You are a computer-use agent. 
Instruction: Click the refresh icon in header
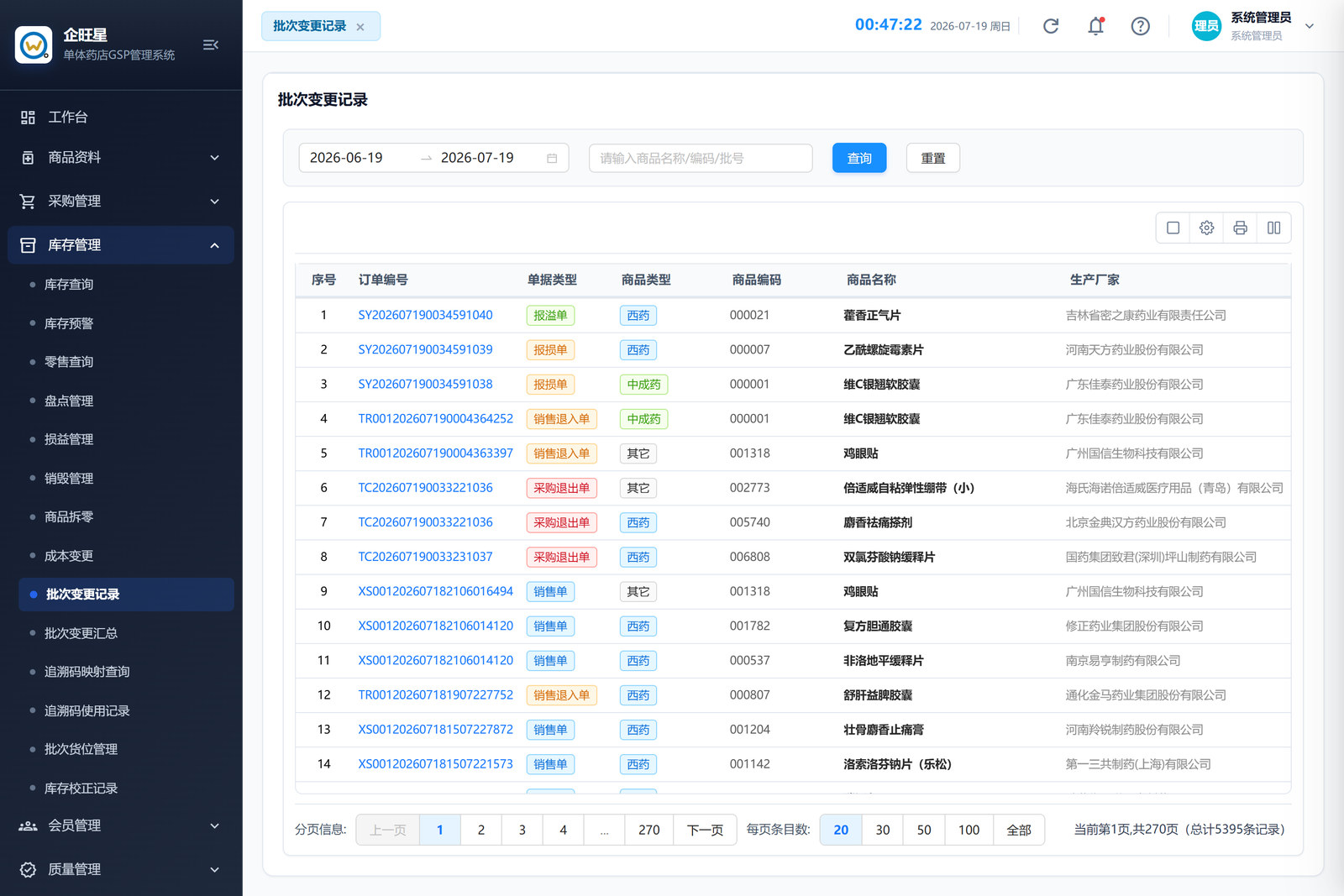(1051, 26)
